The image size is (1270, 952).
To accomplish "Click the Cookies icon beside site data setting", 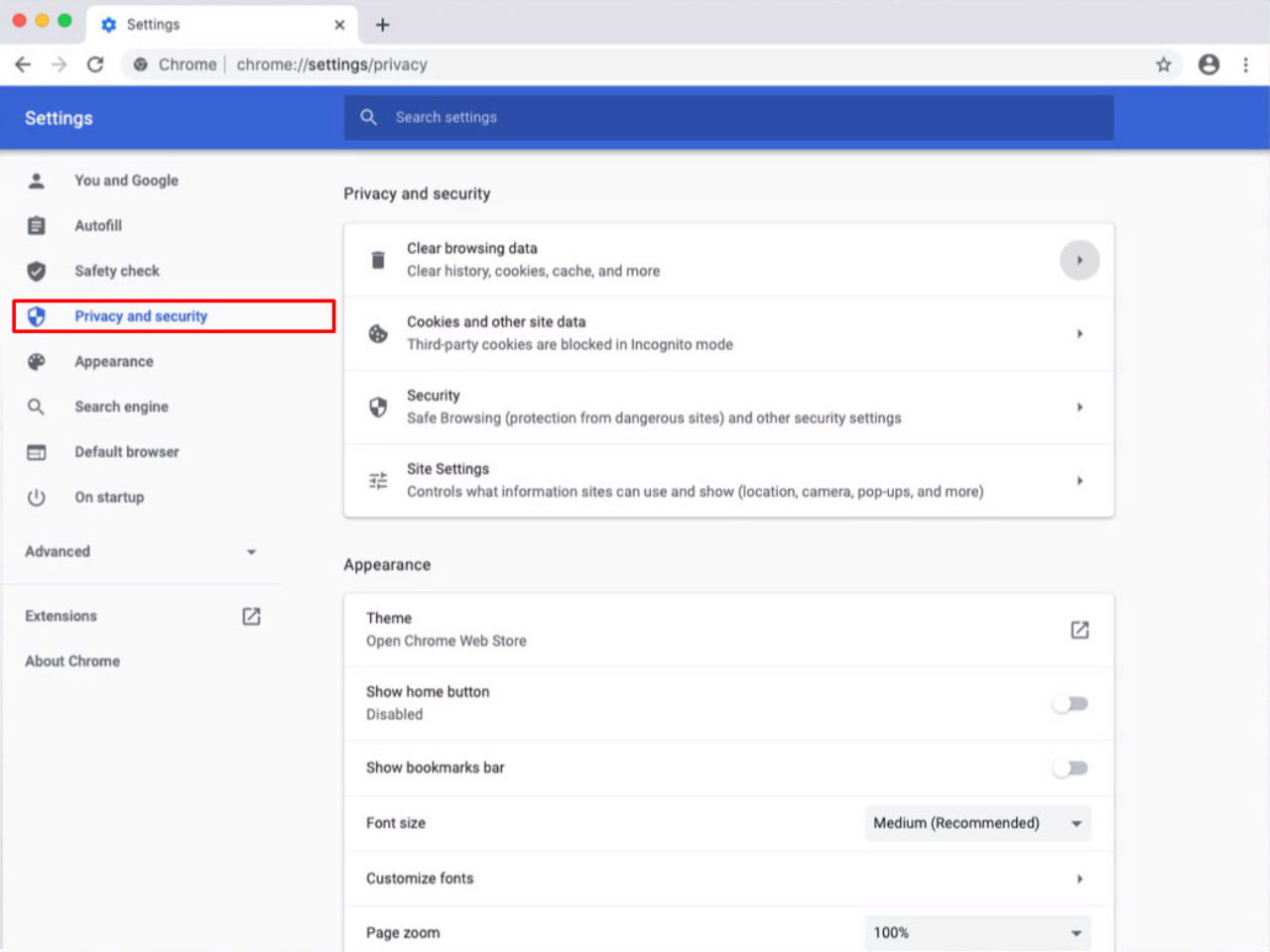I will 377,333.
